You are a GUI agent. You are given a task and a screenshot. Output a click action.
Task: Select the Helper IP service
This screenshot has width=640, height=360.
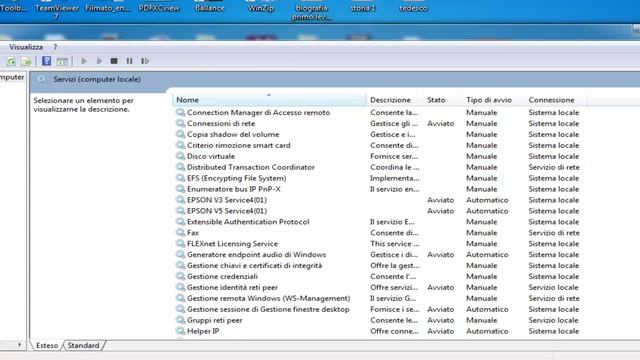pyautogui.click(x=203, y=331)
